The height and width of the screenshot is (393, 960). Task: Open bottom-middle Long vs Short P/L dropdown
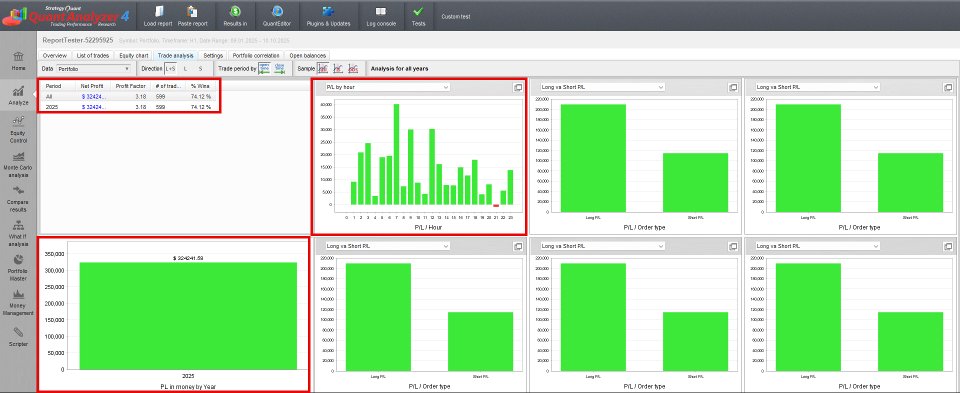point(602,246)
